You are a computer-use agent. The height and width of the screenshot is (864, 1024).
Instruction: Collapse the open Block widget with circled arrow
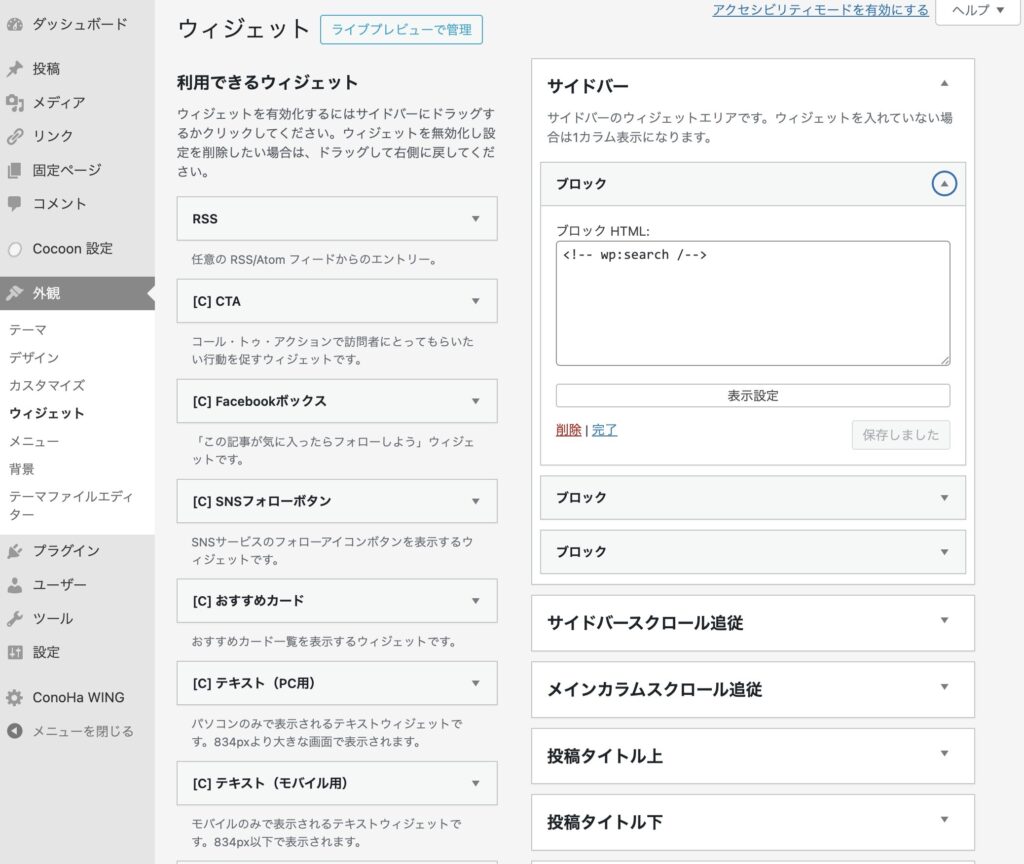pos(944,184)
